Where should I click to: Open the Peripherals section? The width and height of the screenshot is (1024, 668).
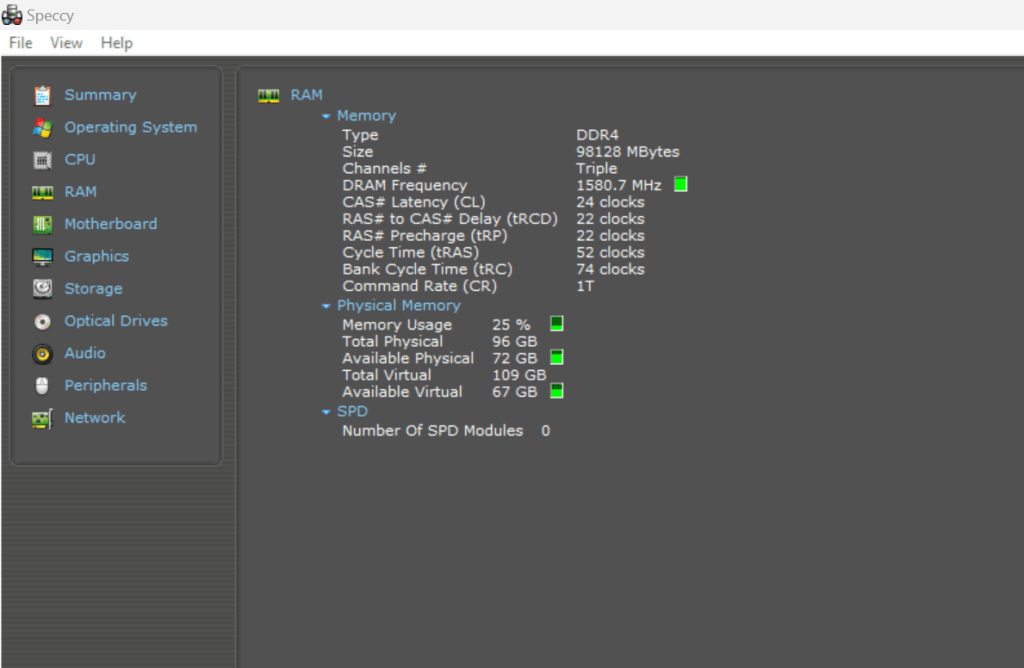point(105,386)
